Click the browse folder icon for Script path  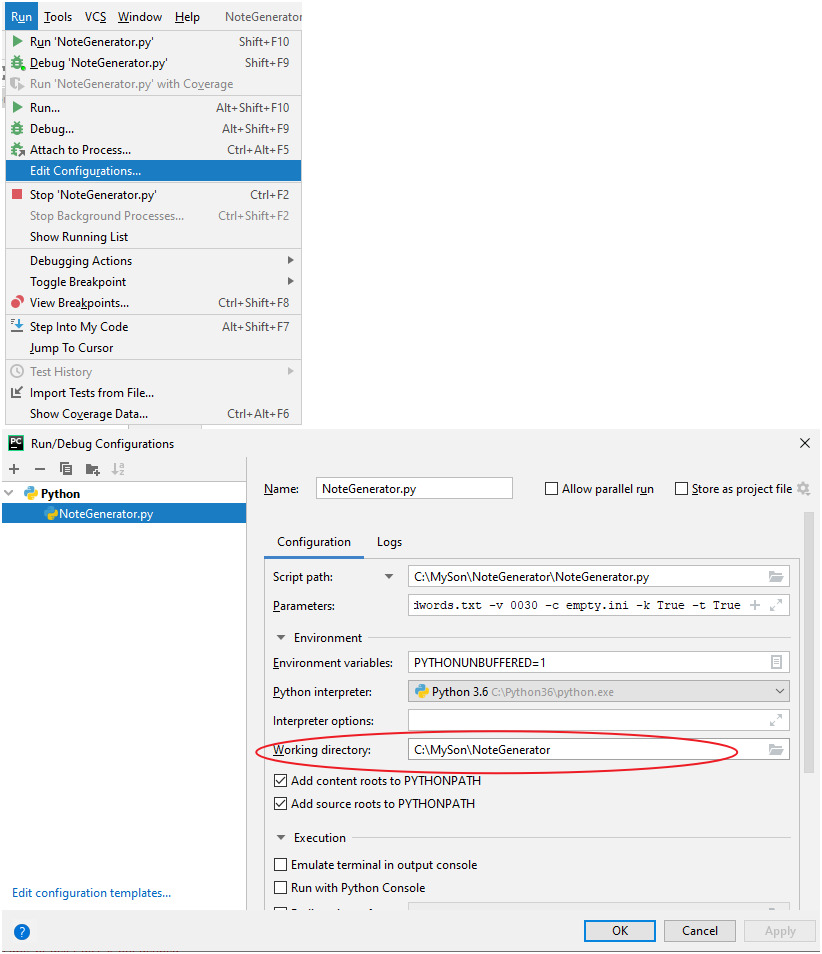pos(776,577)
